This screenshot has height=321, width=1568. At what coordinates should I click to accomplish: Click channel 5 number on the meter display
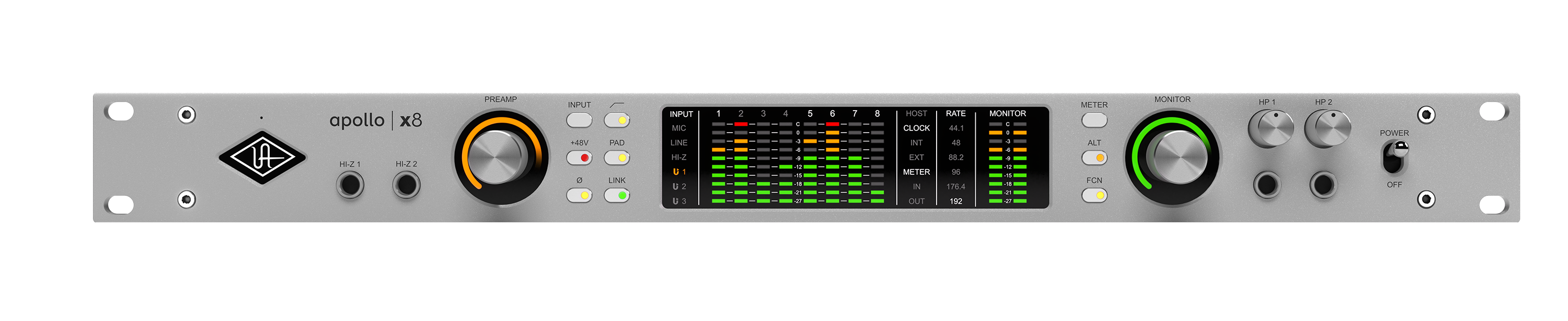(810, 114)
